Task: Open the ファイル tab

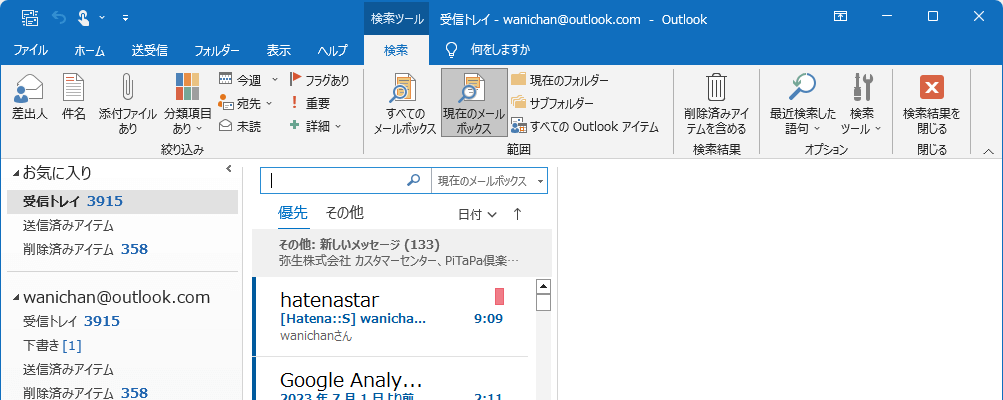Action: 31,51
